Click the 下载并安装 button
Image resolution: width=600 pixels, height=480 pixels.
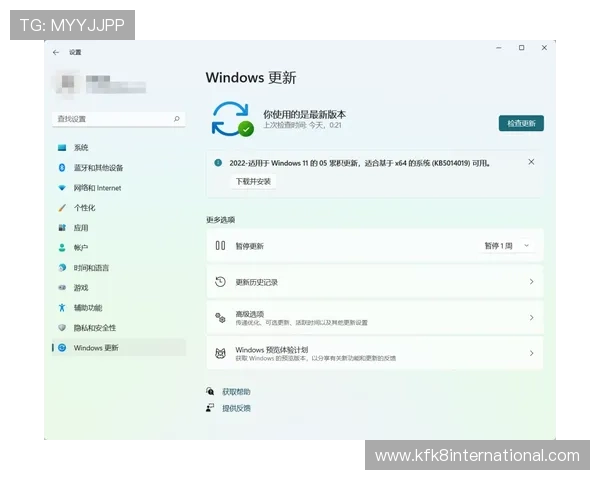point(253,181)
